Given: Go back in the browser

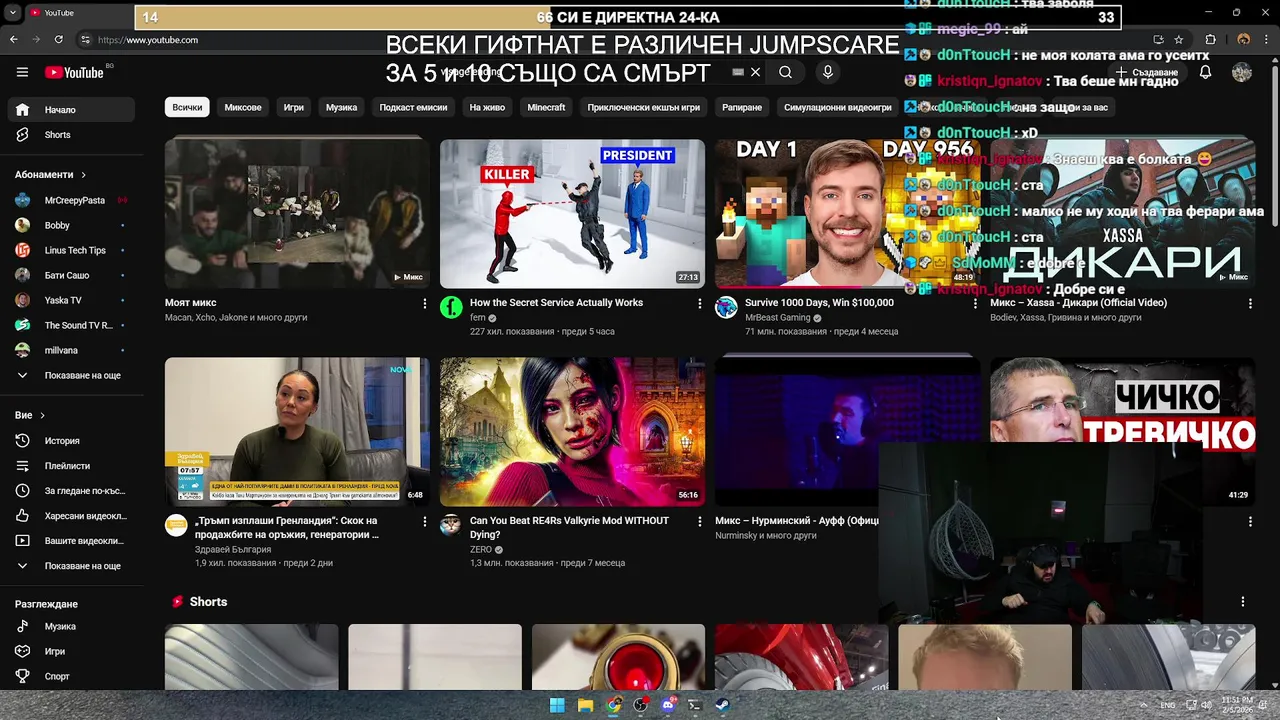Looking at the screenshot, I should coord(13,39).
